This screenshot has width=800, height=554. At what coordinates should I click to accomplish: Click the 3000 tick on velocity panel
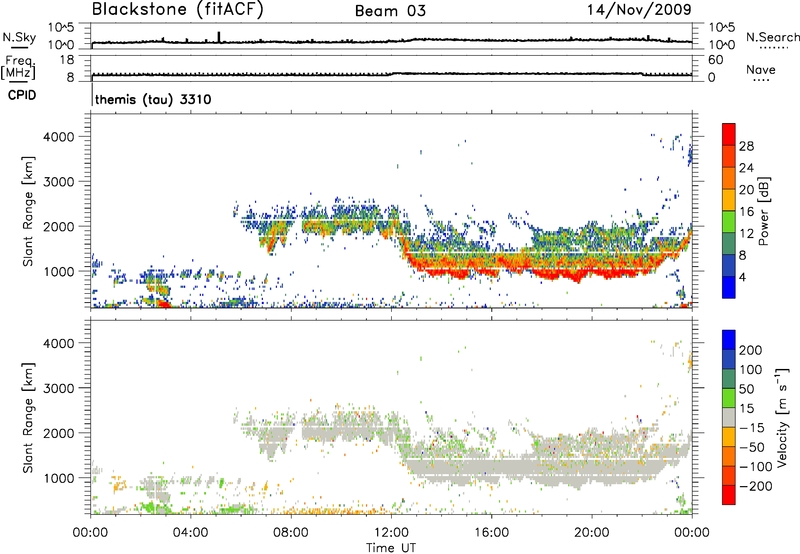(x=58, y=388)
